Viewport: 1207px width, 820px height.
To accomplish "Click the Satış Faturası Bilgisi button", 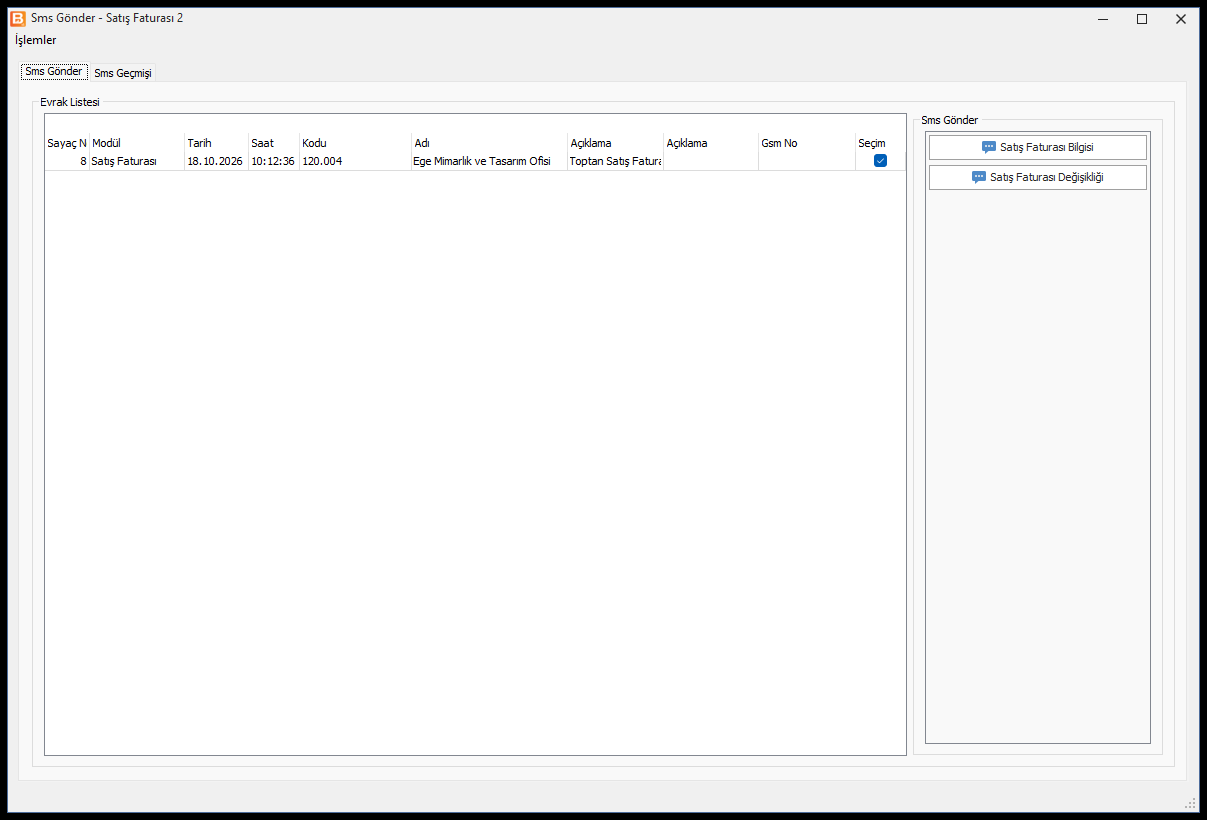I will click(1038, 147).
